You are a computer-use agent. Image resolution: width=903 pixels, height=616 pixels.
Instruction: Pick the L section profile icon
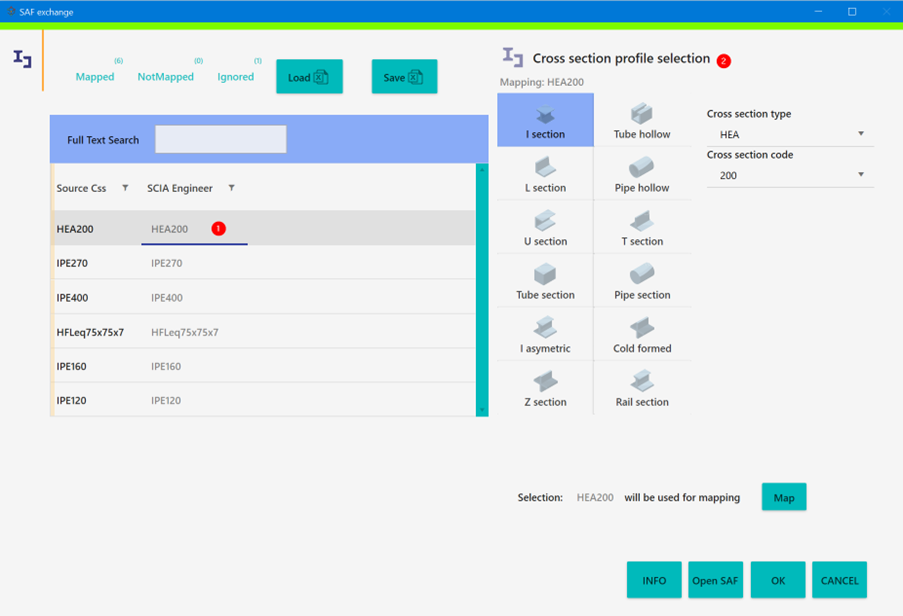tap(545, 173)
